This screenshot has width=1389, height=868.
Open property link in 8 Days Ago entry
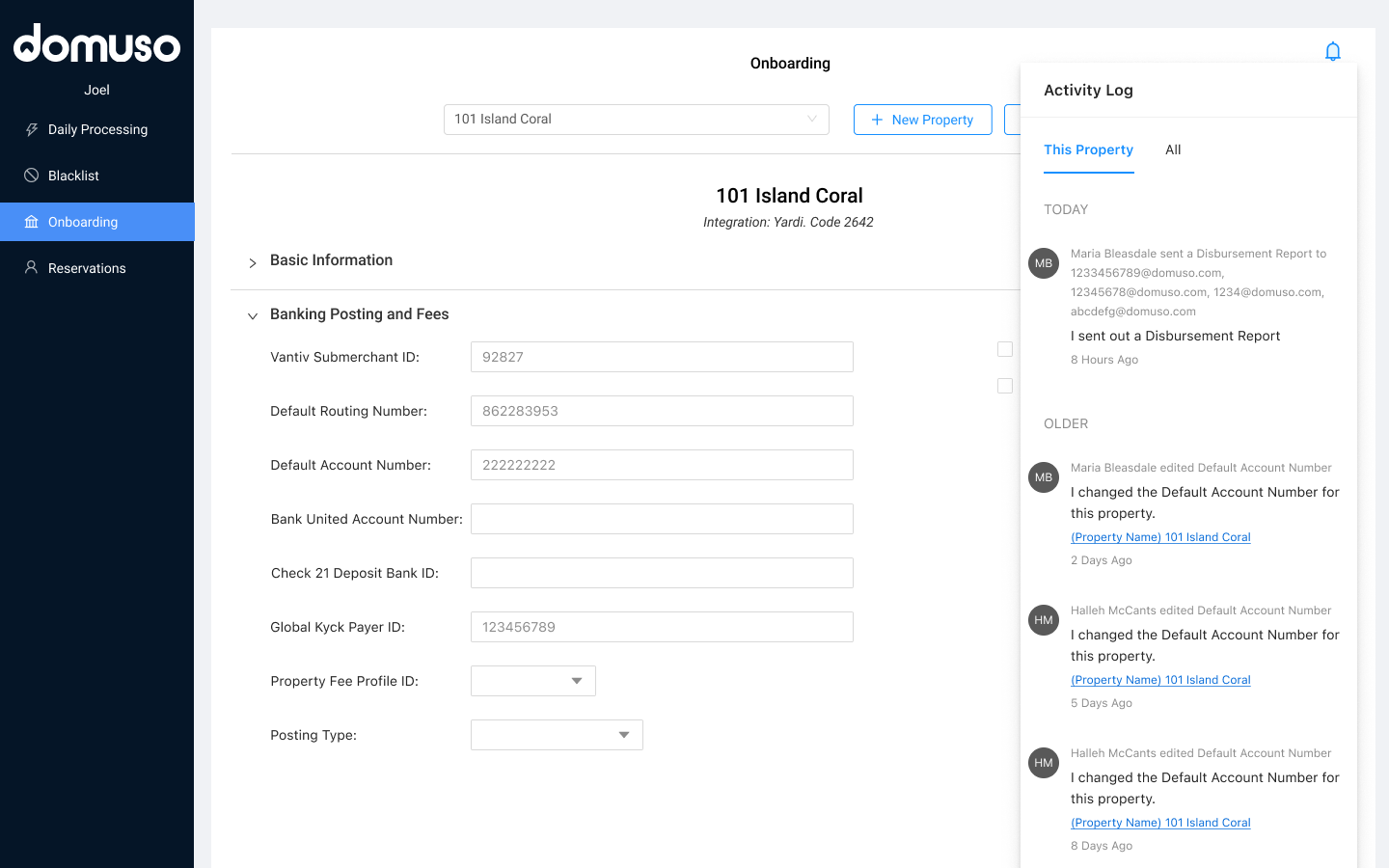(x=1160, y=823)
